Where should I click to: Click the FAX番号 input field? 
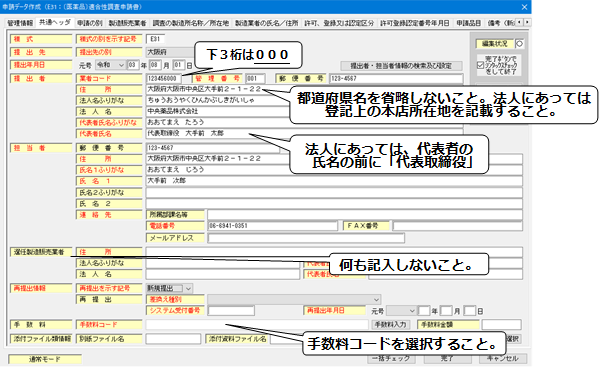(457, 226)
